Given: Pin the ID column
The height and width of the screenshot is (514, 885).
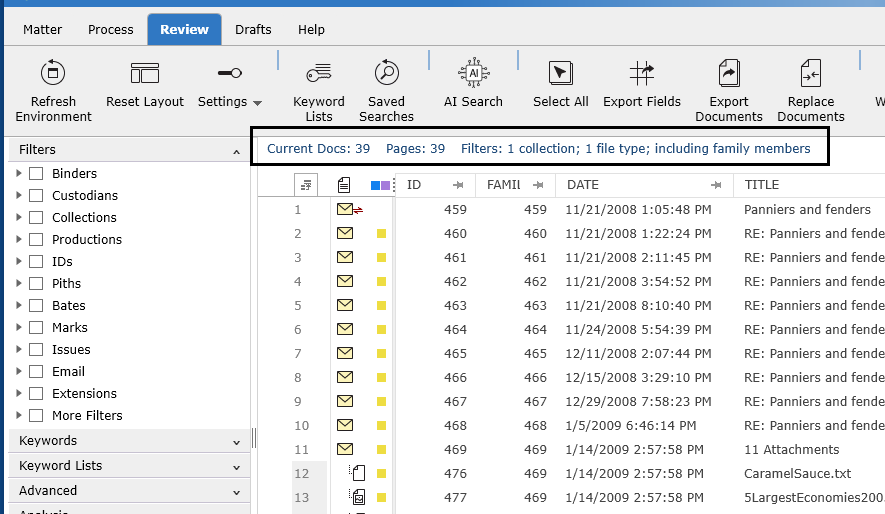Looking at the screenshot, I should (x=458, y=184).
